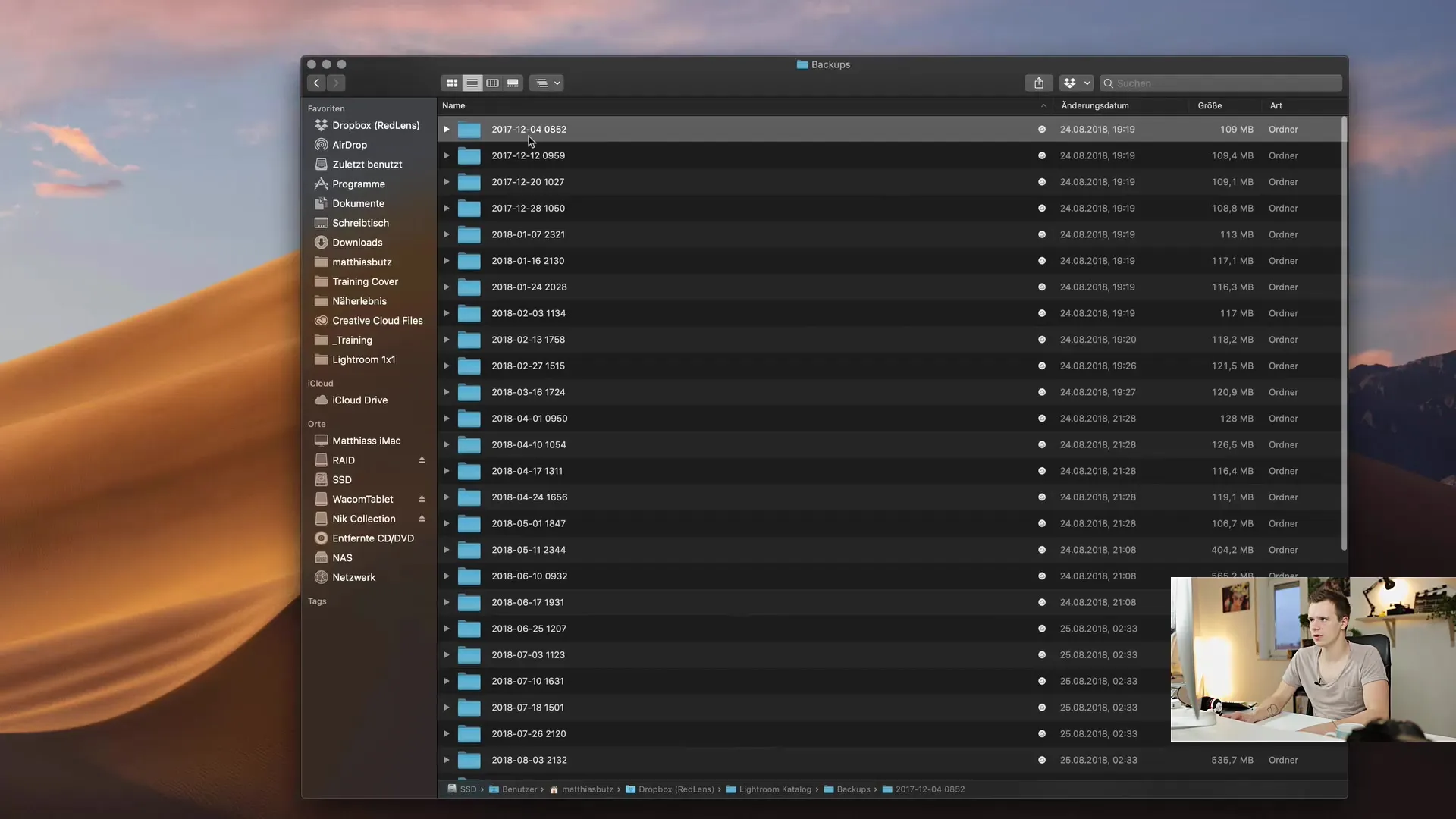The width and height of the screenshot is (1456, 819).
Task: Select the column view icon in toolbar
Action: pyautogui.click(x=491, y=83)
